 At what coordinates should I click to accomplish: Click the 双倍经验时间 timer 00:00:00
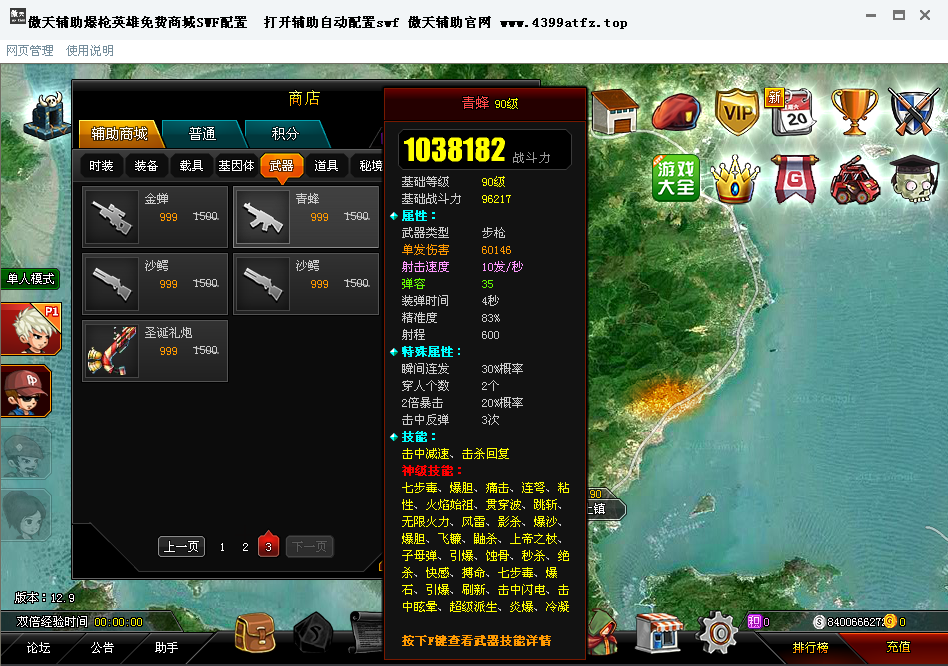pos(118,622)
